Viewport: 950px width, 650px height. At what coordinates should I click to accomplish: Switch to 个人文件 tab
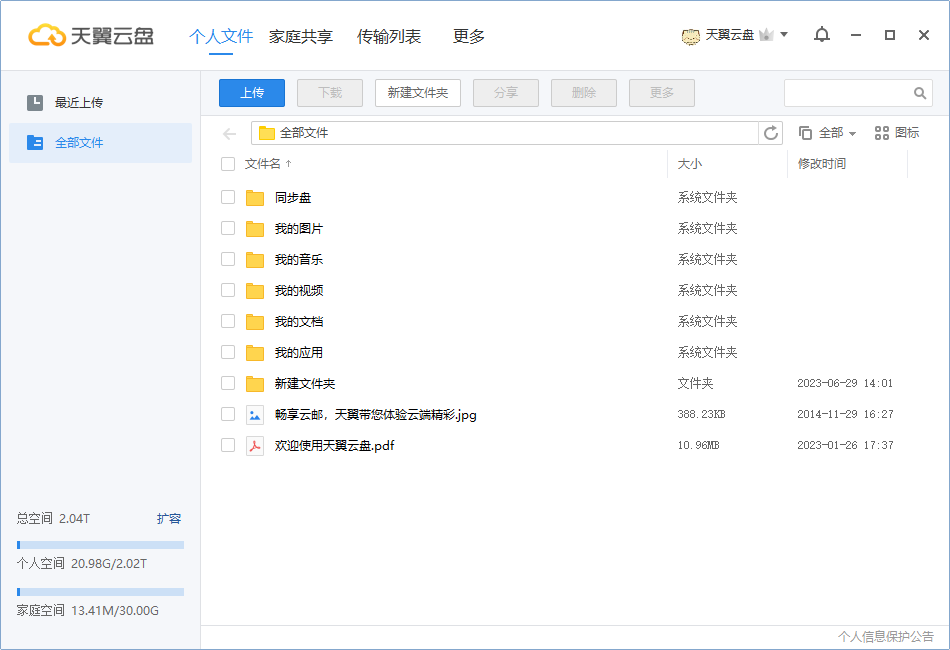221,36
